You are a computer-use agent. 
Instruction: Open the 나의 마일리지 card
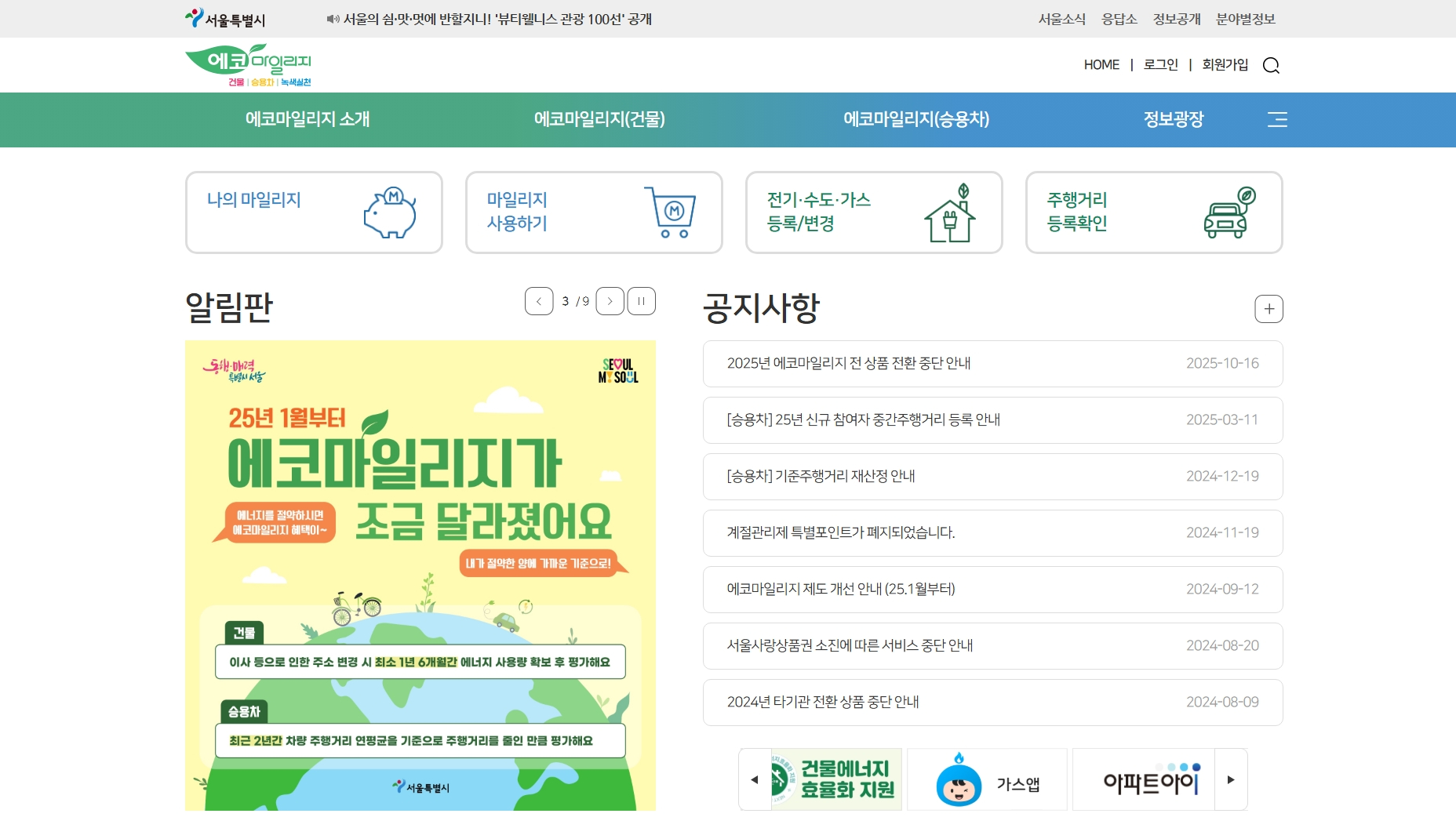point(314,212)
